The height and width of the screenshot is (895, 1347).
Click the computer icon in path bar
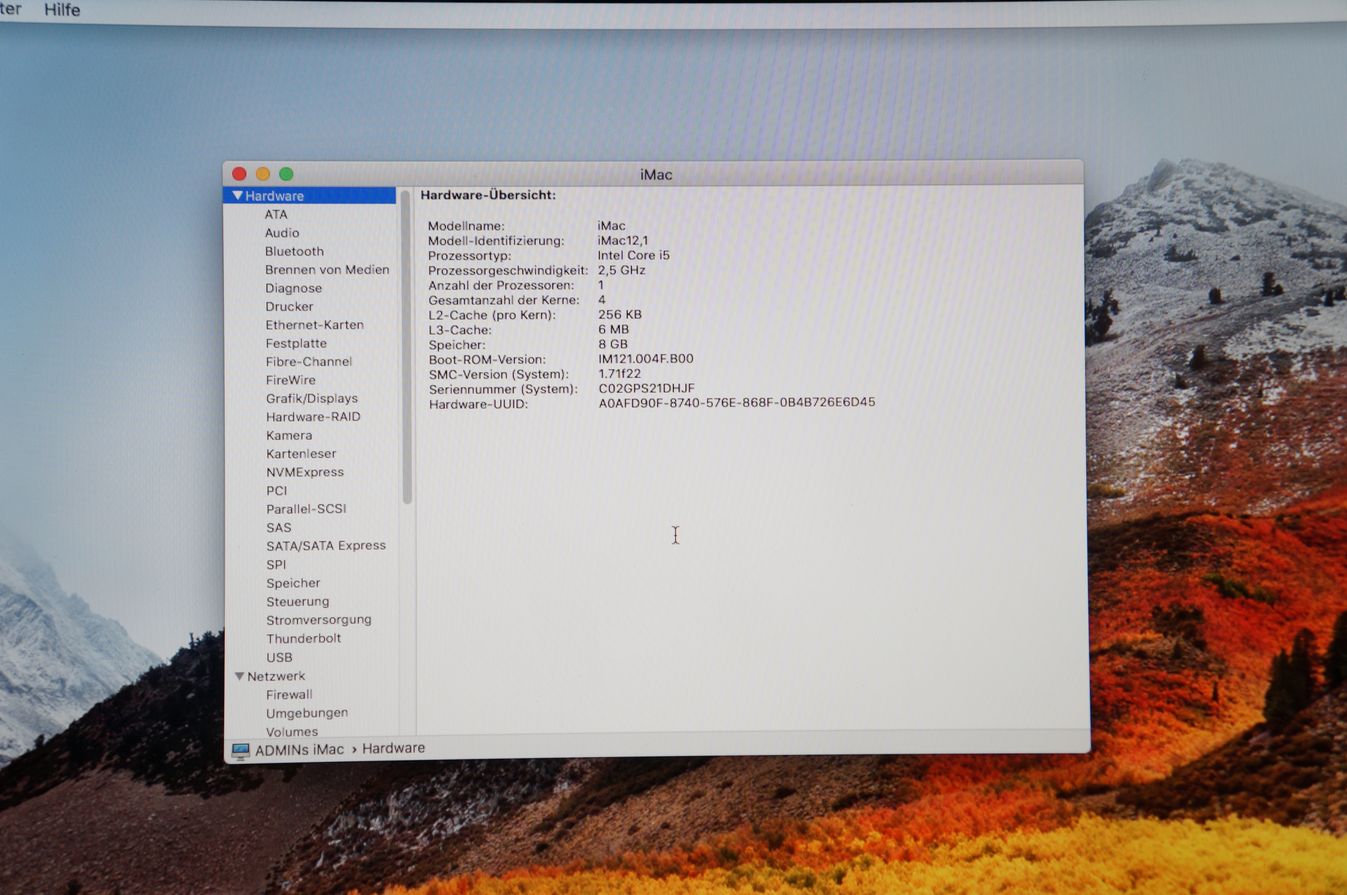click(x=240, y=750)
